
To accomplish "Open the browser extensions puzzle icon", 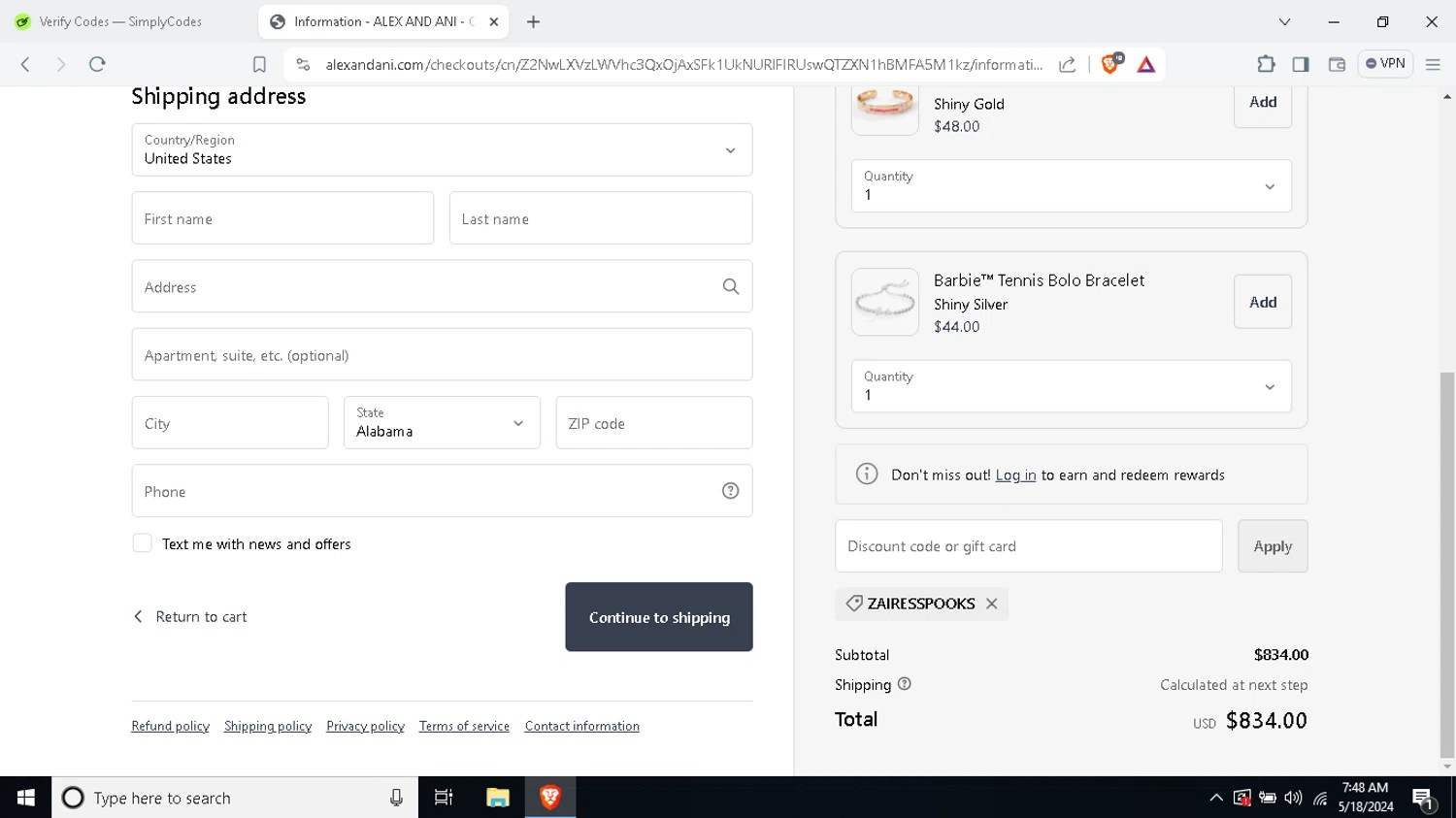I will (1266, 64).
